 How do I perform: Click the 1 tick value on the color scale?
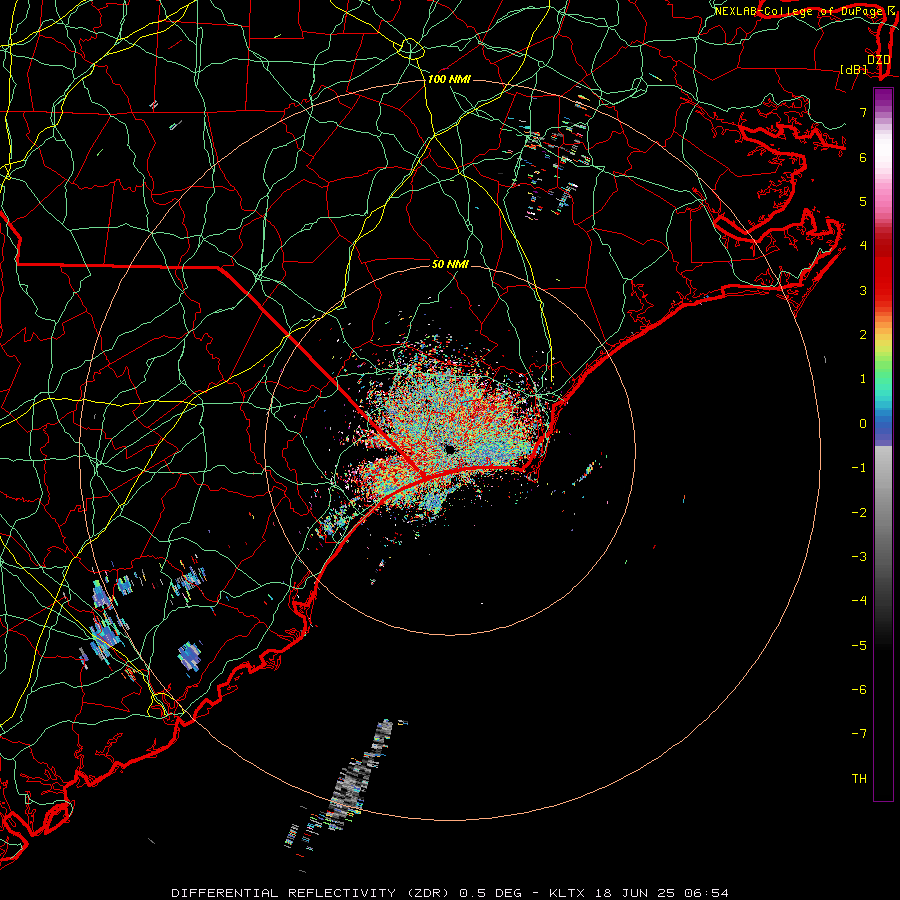tap(863, 379)
